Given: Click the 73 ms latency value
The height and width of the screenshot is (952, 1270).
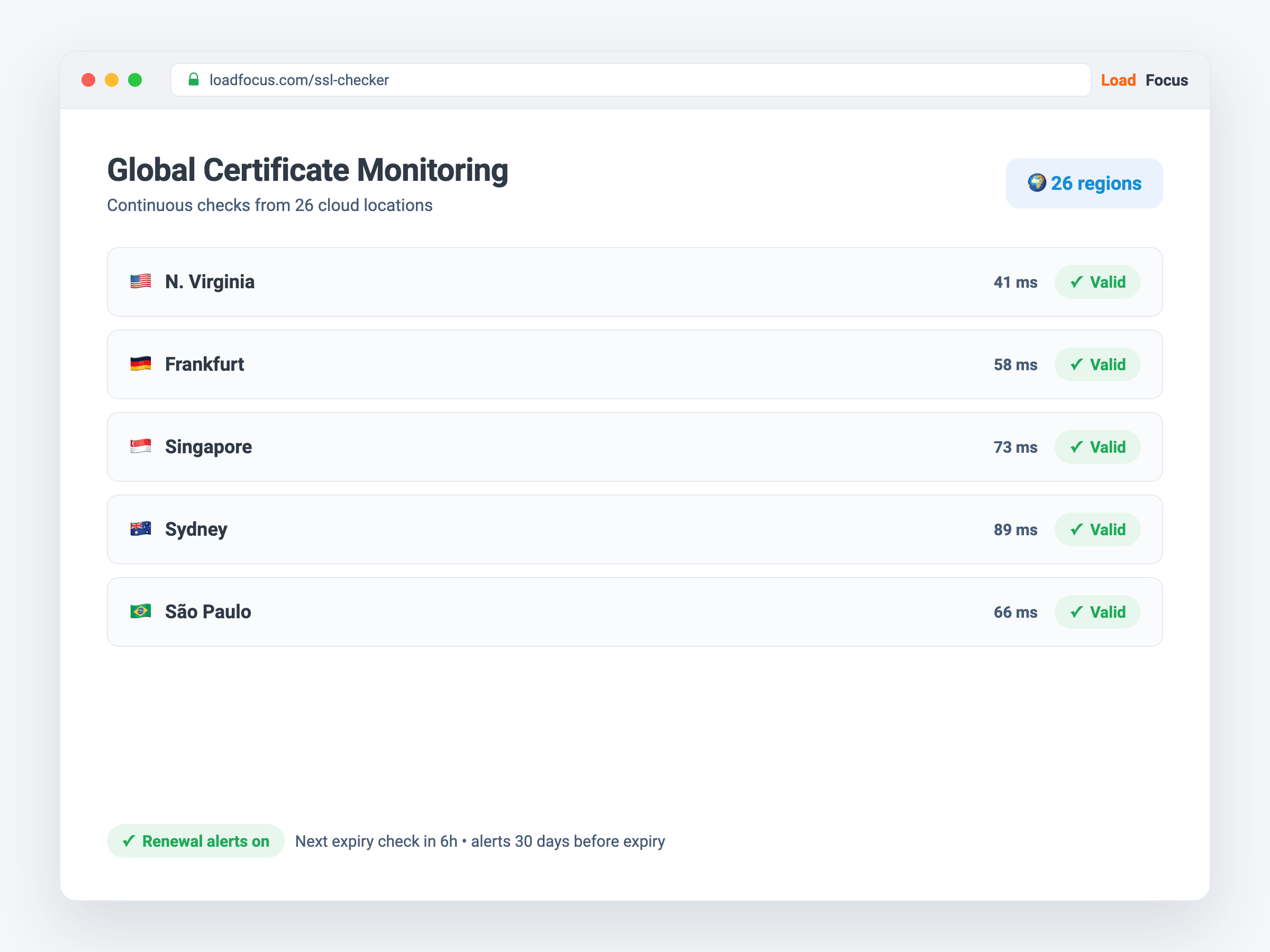Looking at the screenshot, I should point(1015,447).
